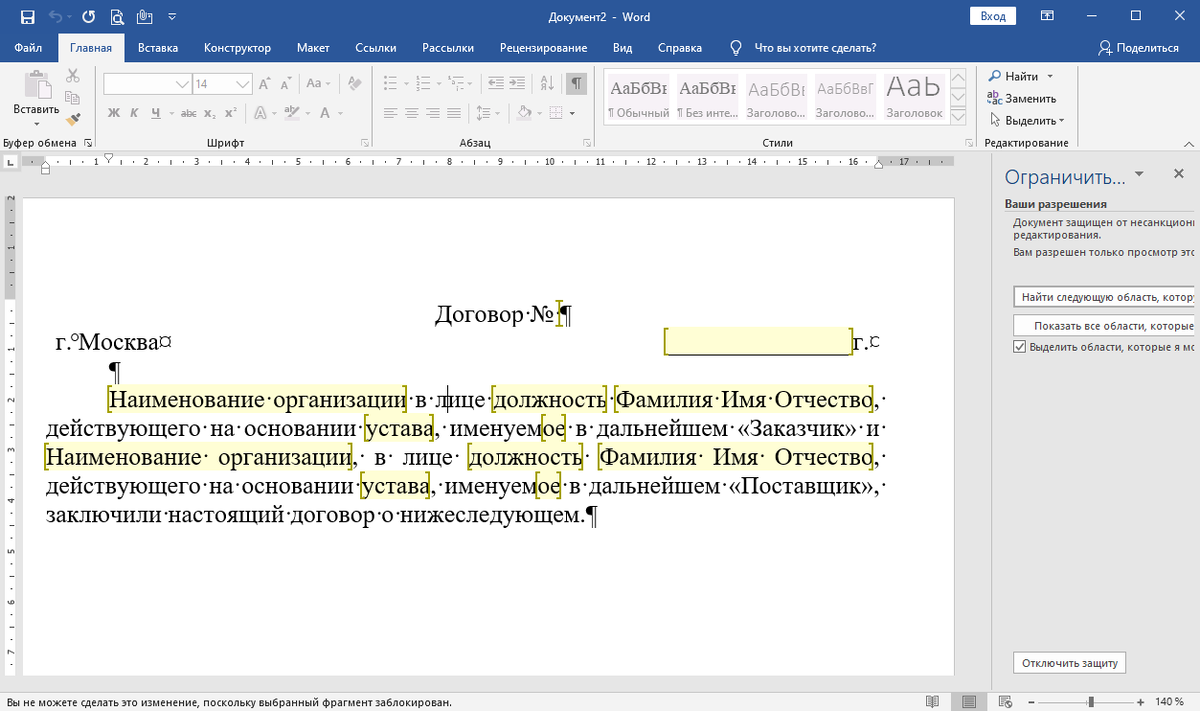The height and width of the screenshot is (711, 1200).
Task: Decrease font size with the small A icon
Action: (x=286, y=84)
